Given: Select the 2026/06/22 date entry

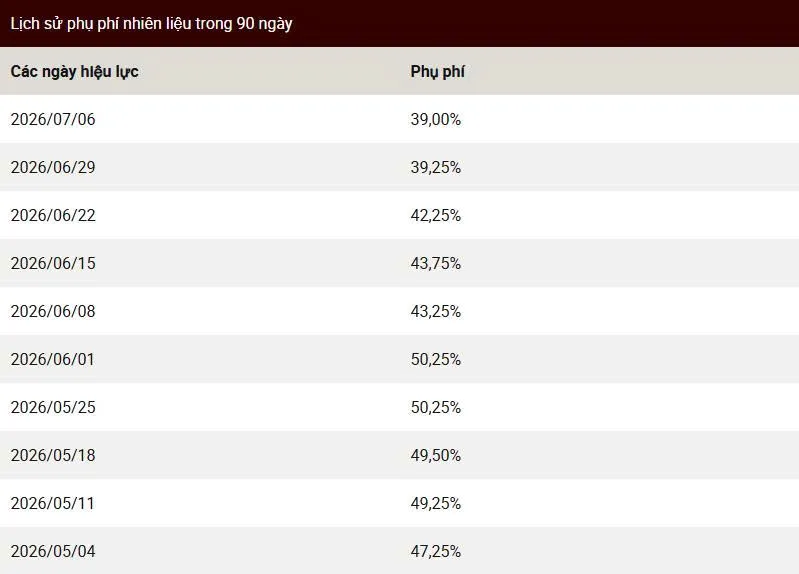Looking at the screenshot, I should (53, 215).
